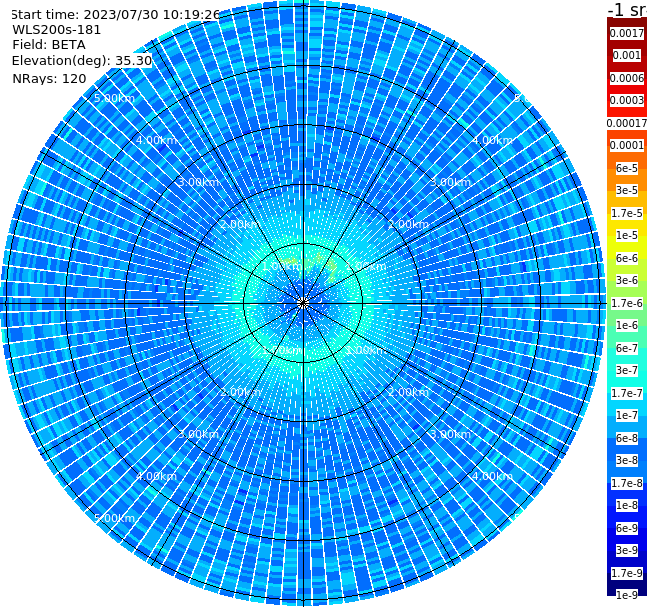The image size is (647, 607).
Task: Select the 1.7e-7 cyan colorbar label
Action: (627, 393)
